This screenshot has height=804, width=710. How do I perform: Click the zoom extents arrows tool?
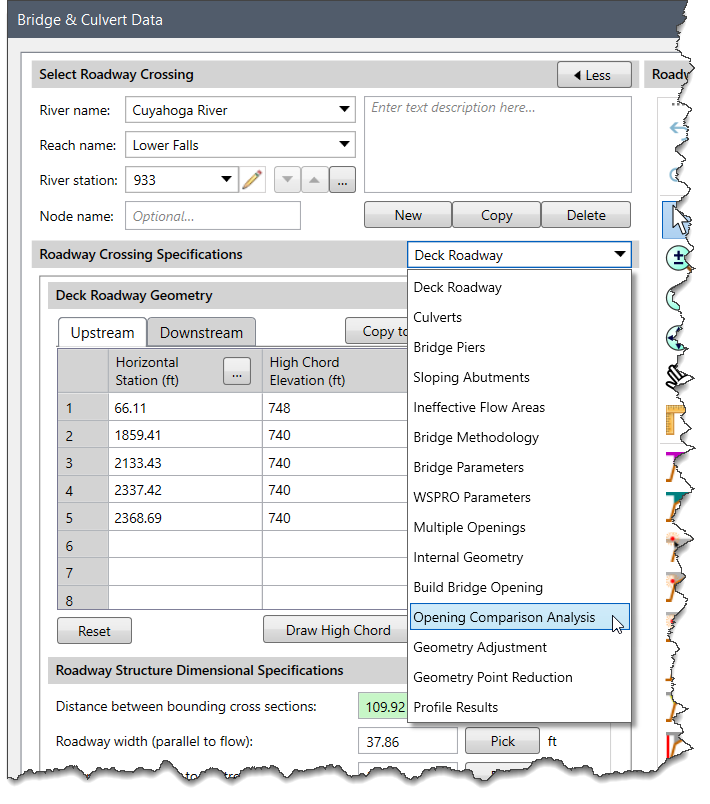coord(678,337)
